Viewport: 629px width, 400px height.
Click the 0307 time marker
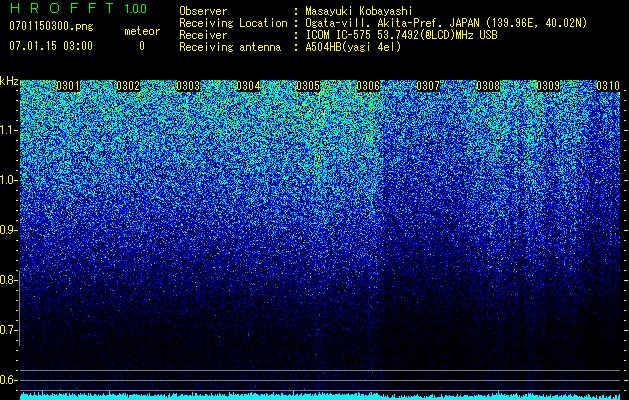click(x=428, y=86)
